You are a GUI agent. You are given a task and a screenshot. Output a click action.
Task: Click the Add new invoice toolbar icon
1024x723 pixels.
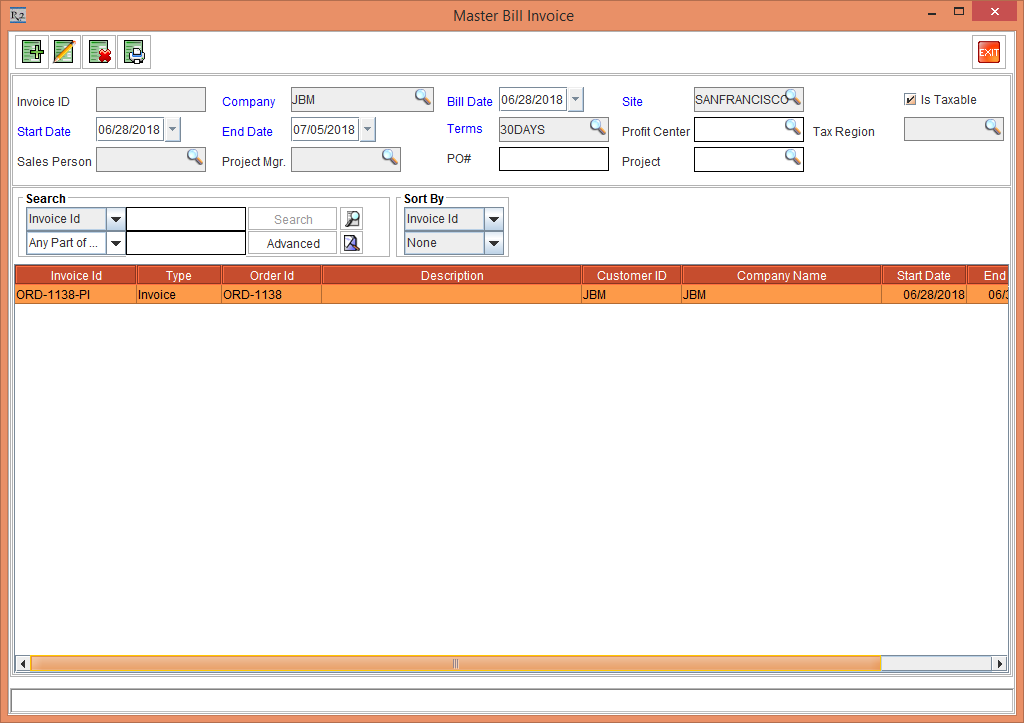tap(32, 52)
